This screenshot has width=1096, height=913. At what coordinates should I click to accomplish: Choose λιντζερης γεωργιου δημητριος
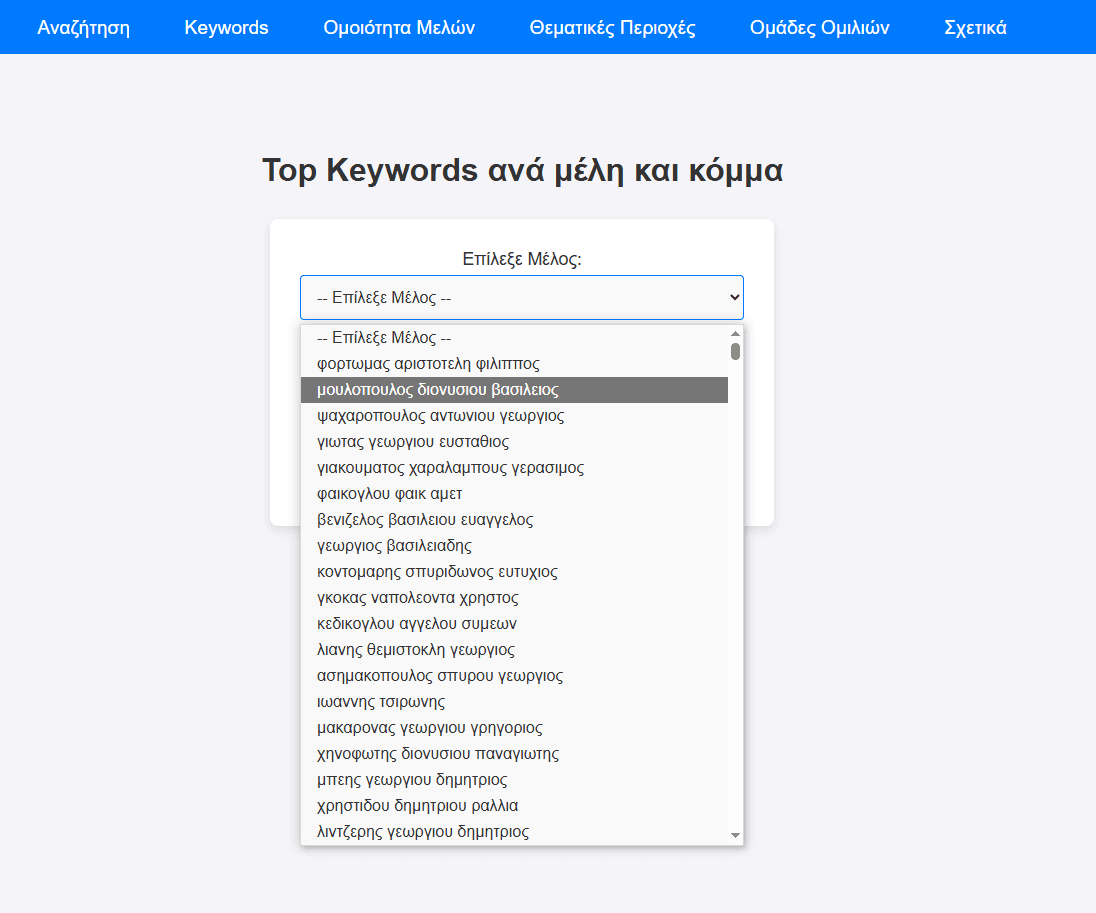point(514,832)
